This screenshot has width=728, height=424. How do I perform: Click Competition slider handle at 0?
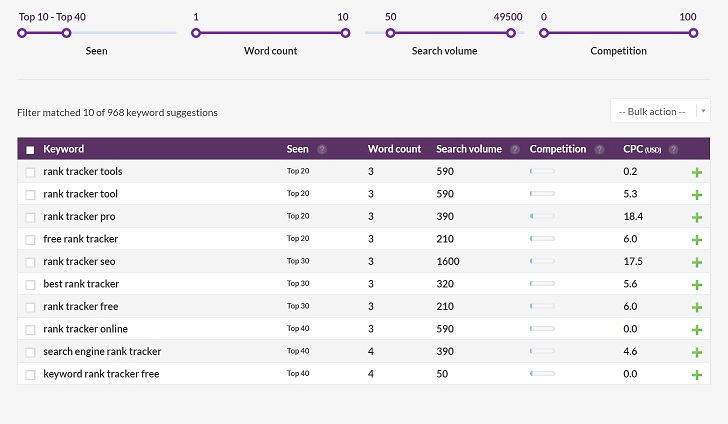[544, 33]
